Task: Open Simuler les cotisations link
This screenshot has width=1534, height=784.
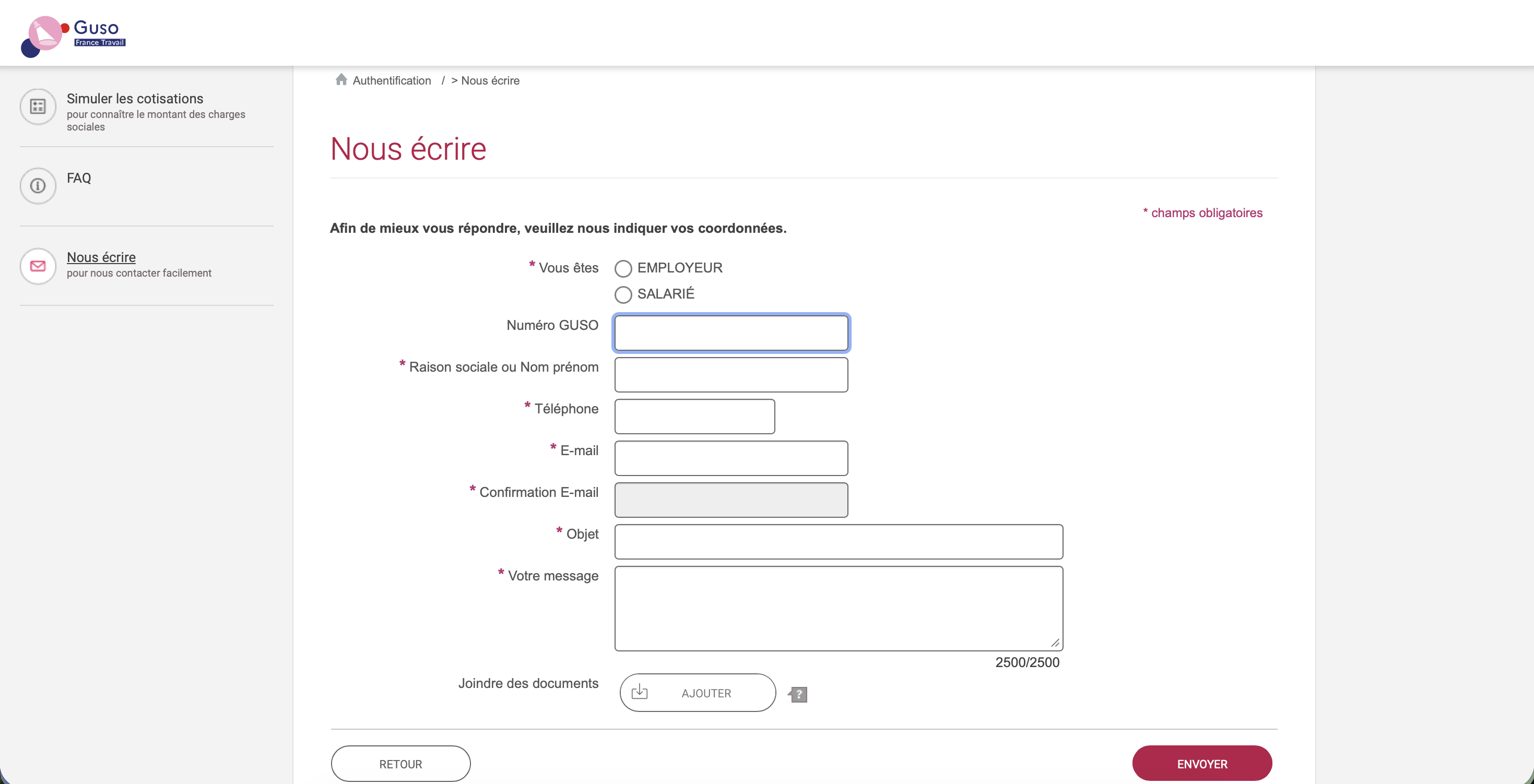Action: tap(135, 99)
